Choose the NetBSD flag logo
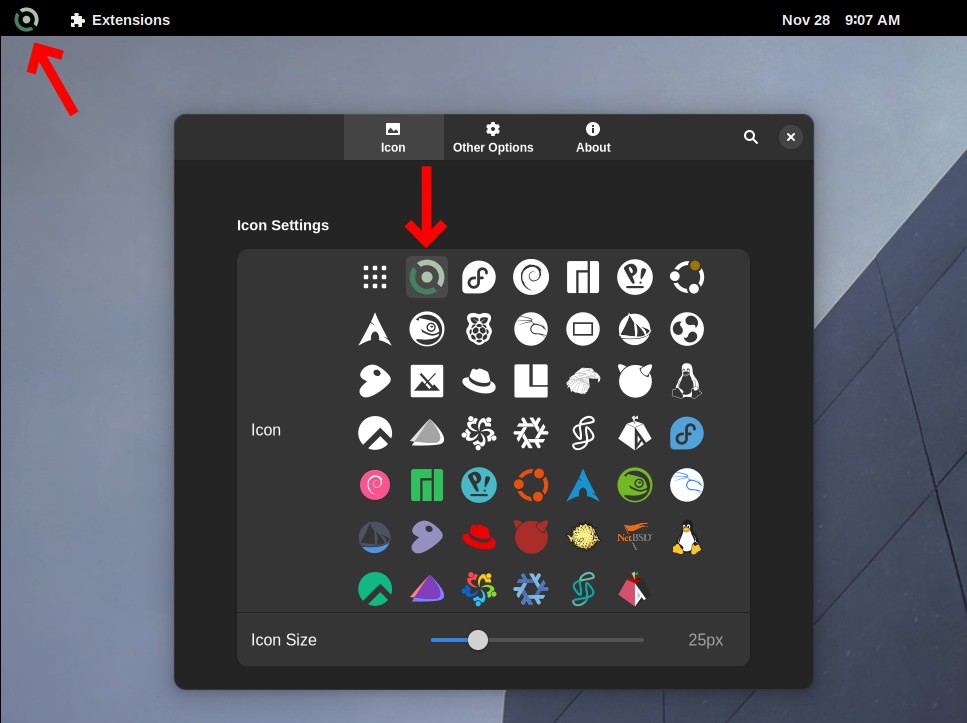967x723 pixels. pyautogui.click(x=635, y=537)
